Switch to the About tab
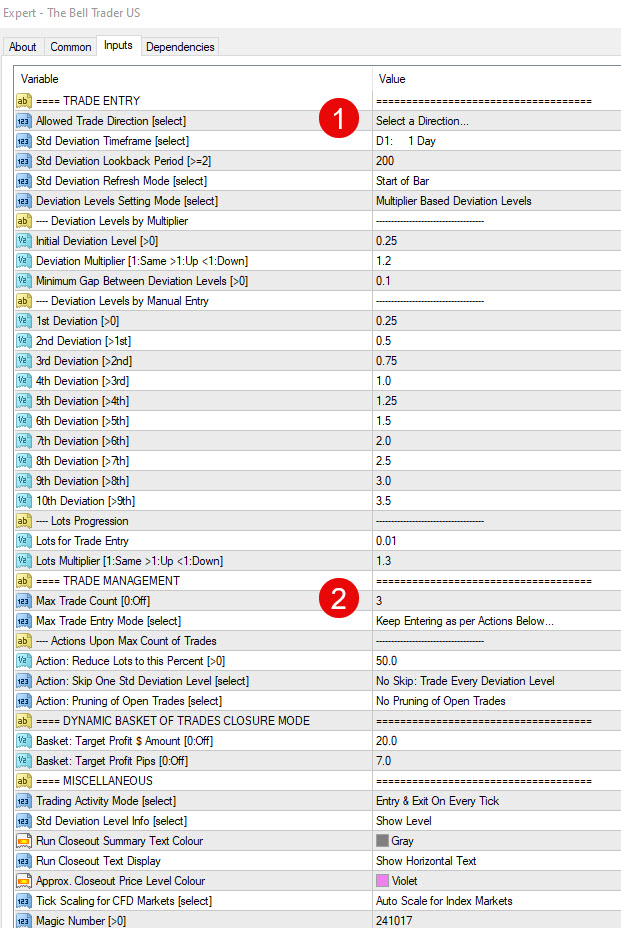The width and height of the screenshot is (621, 928). pos(22,47)
